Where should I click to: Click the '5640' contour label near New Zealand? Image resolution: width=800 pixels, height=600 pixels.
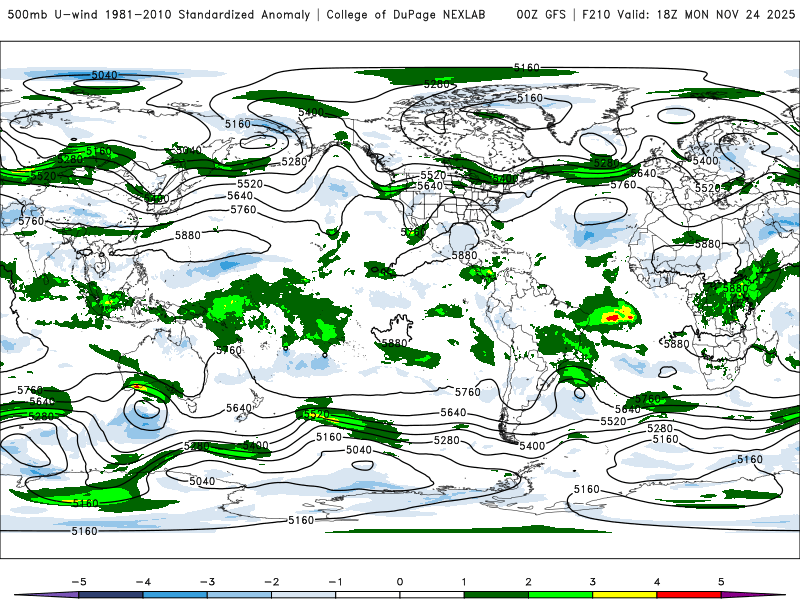(x=239, y=408)
